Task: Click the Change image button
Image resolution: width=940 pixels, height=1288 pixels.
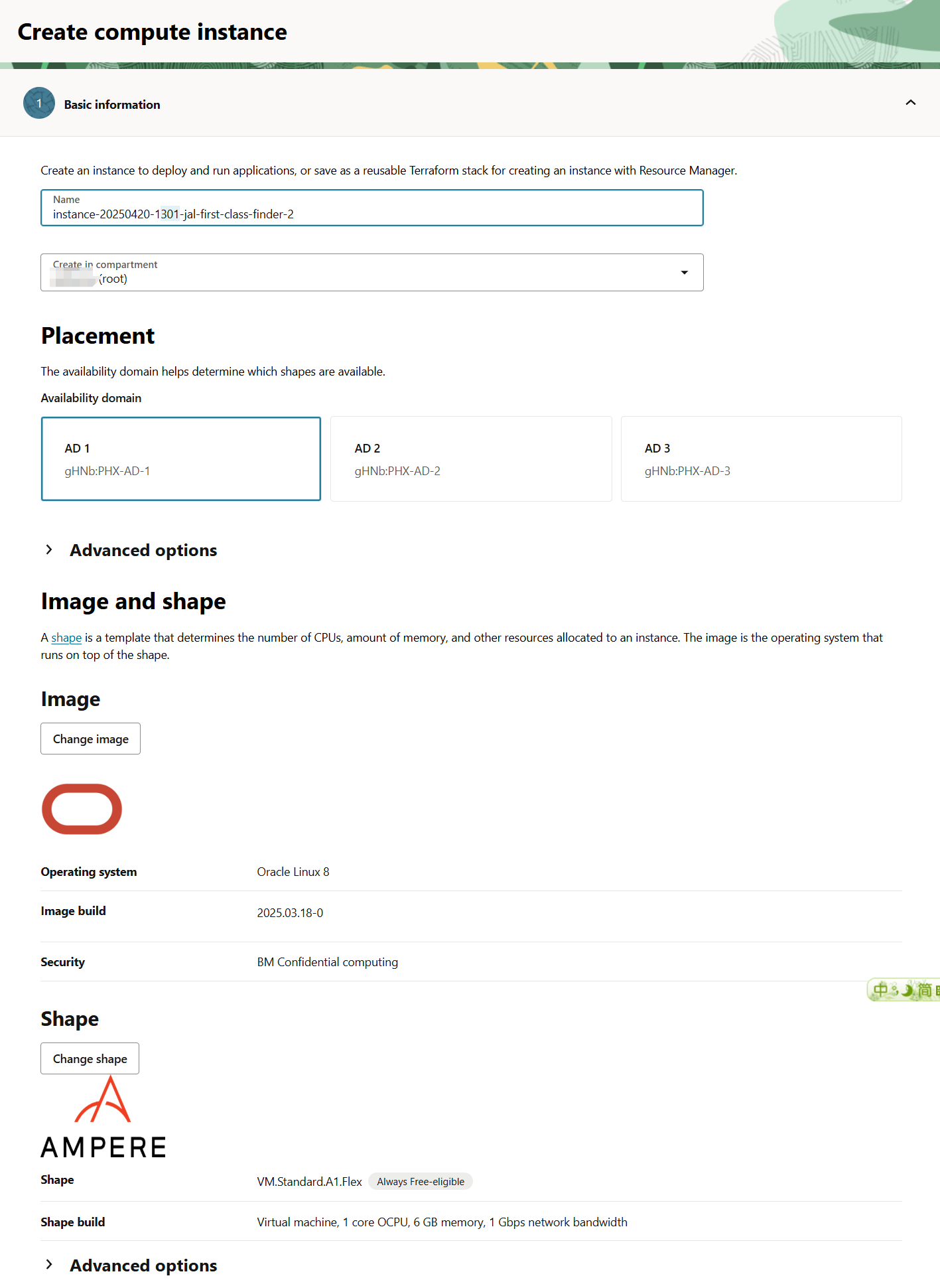Action: point(90,739)
